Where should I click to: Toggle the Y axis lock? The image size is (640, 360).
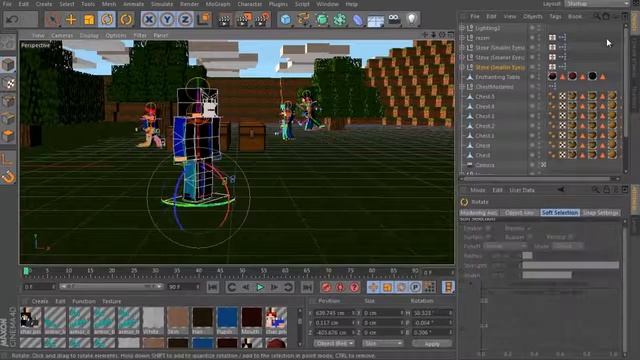(x=167, y=19)
